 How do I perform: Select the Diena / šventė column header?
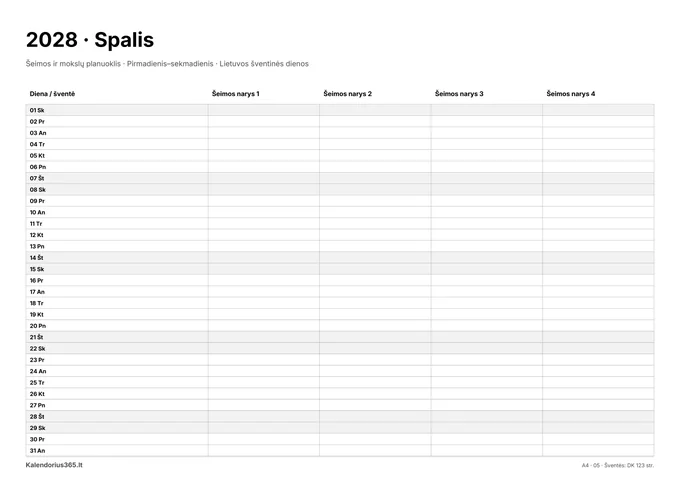point(52,94)
